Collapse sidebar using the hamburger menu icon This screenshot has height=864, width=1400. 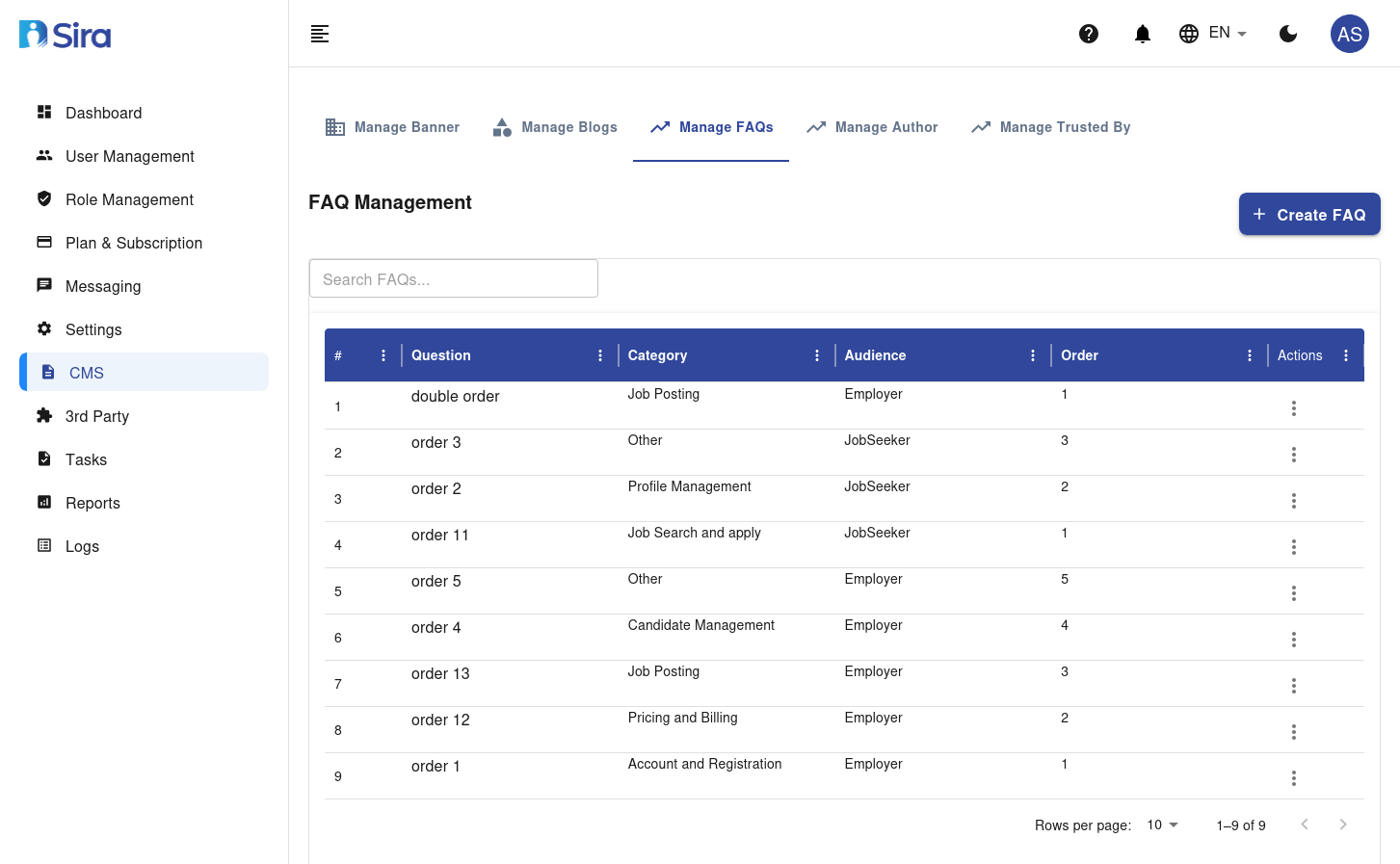click(320, 34)
